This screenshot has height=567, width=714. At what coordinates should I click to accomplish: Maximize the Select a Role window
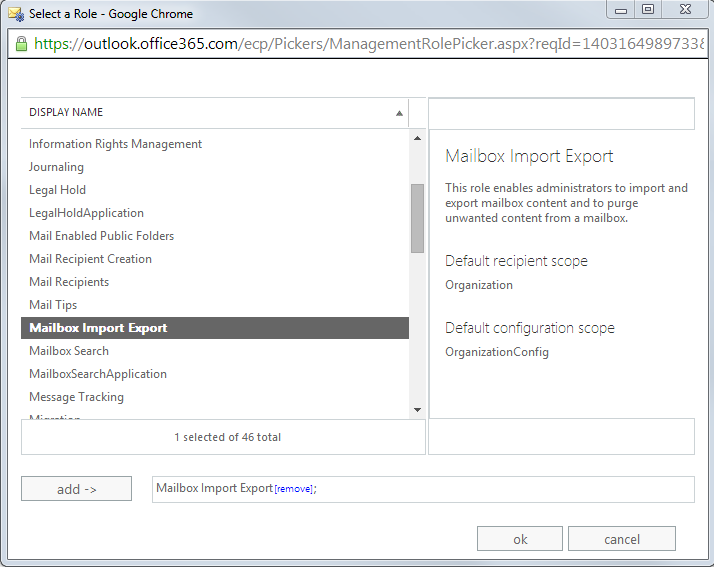(x=648, y=9)
